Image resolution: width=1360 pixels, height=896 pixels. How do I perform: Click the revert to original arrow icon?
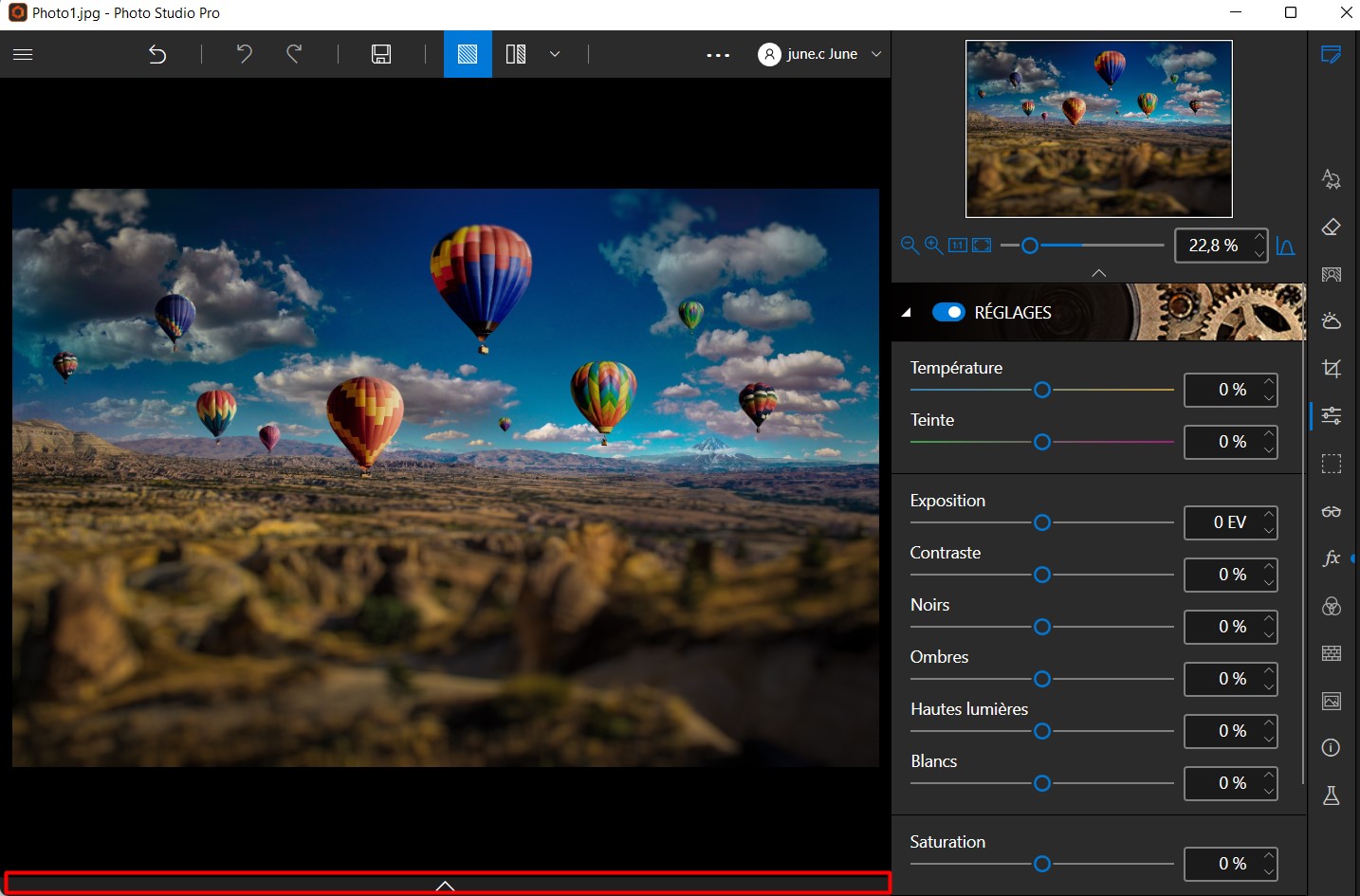(x=157, y=54)
